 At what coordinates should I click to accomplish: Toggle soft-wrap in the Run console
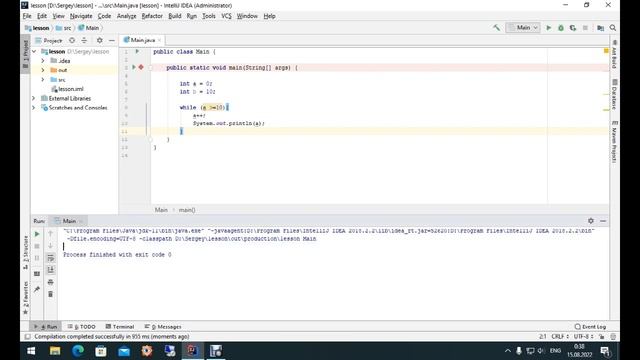51,258
